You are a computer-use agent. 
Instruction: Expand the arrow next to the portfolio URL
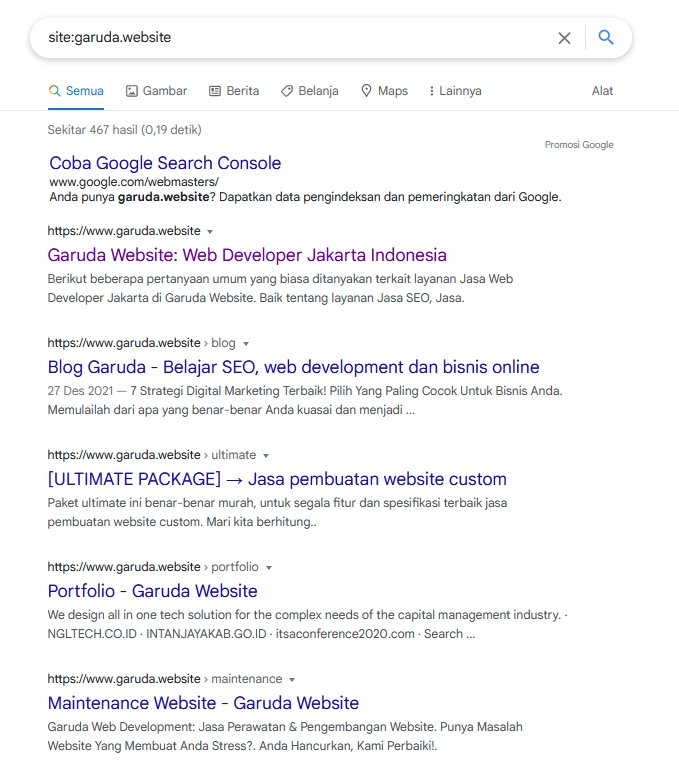tap(269, 567)
